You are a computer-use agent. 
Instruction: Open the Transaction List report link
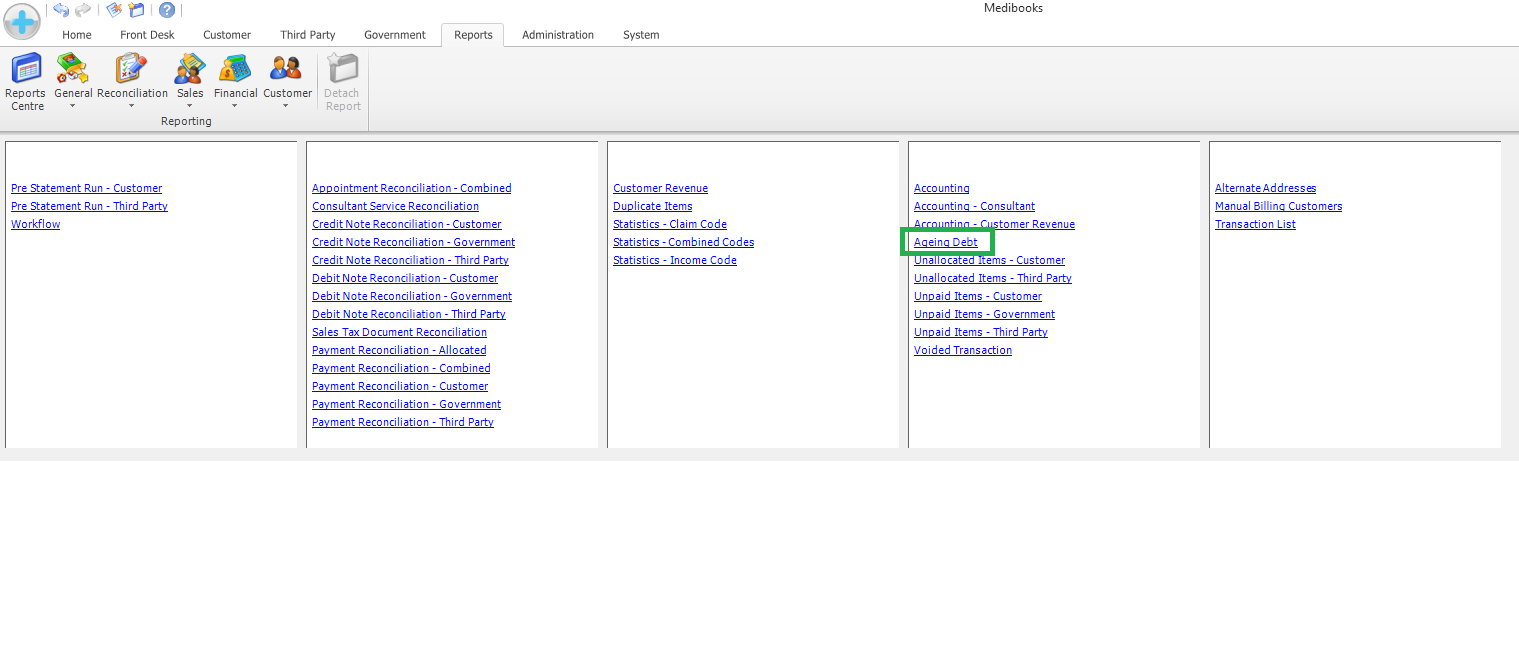pyautogui.click(x=1255, y=225)
